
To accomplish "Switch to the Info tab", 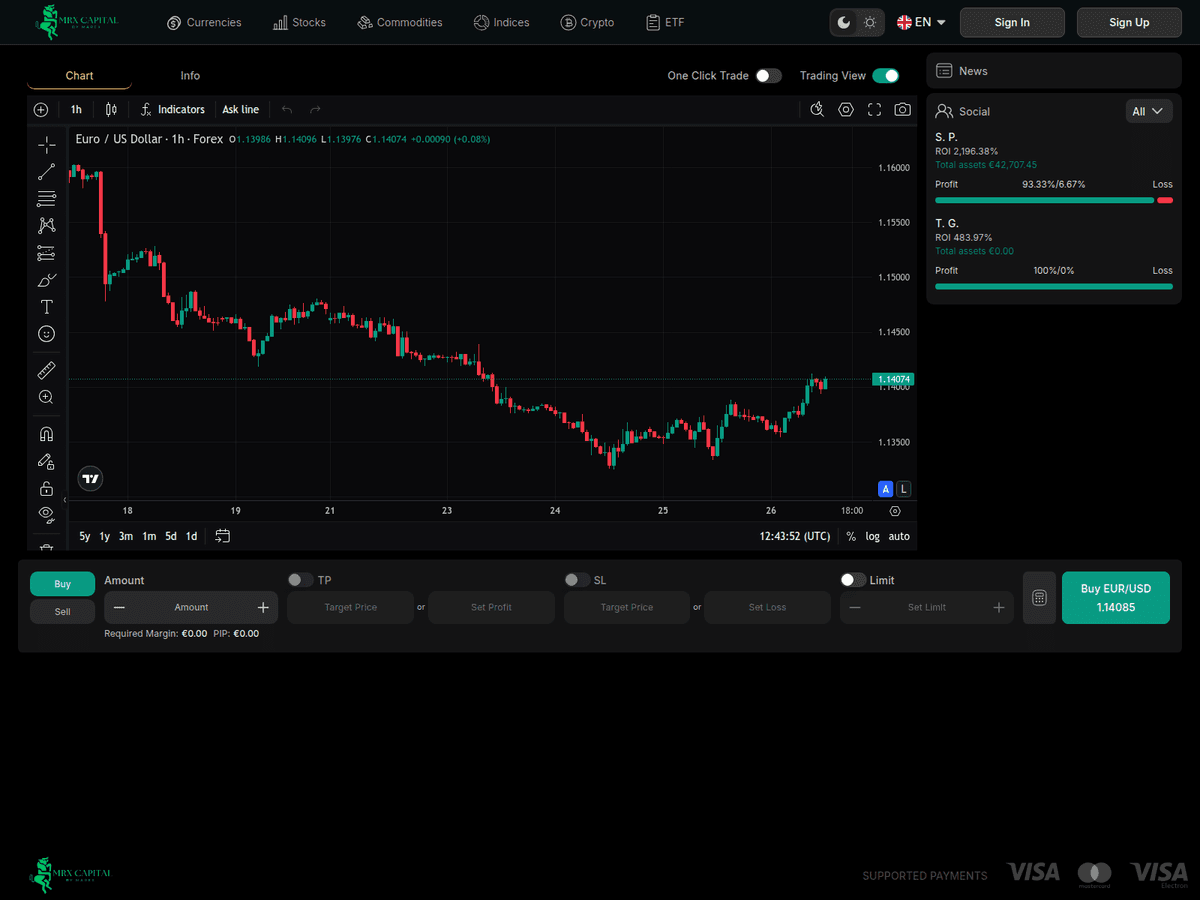I will (190, 76).
